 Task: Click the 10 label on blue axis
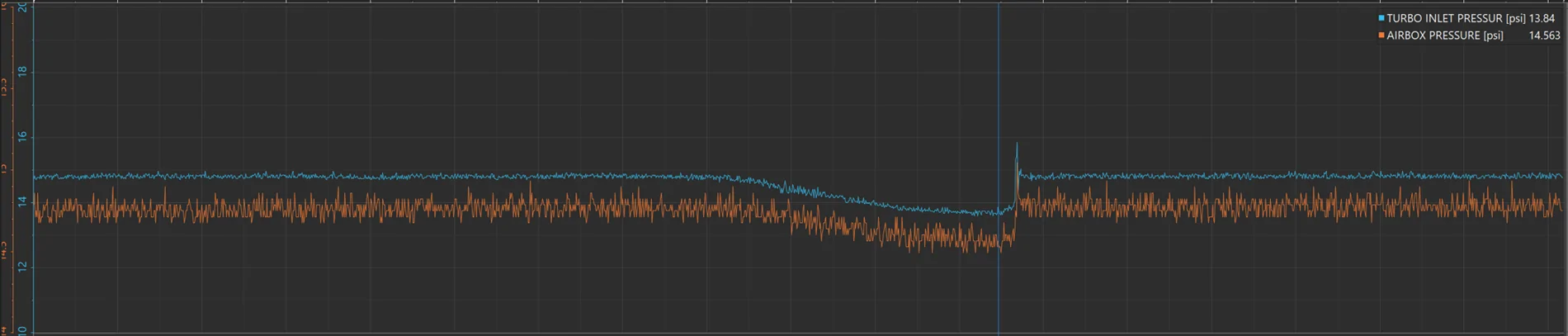22,330
